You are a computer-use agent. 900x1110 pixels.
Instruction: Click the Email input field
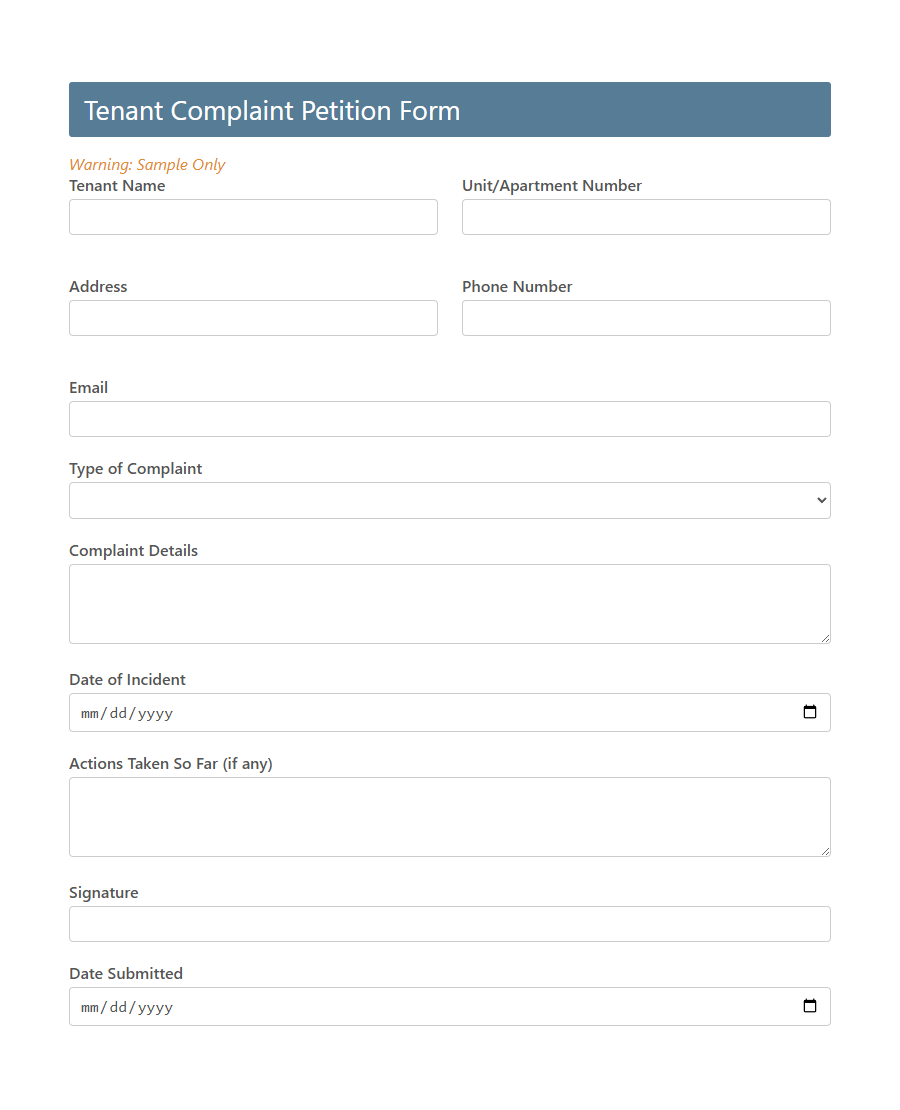(x=450, y=419)
